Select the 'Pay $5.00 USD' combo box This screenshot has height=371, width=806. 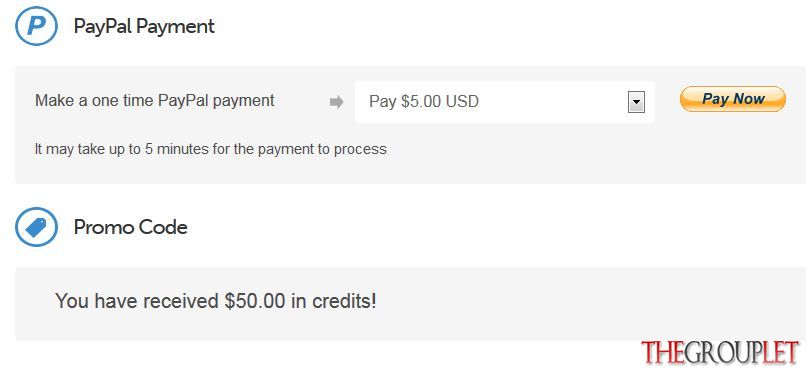(x=505, y=102)
